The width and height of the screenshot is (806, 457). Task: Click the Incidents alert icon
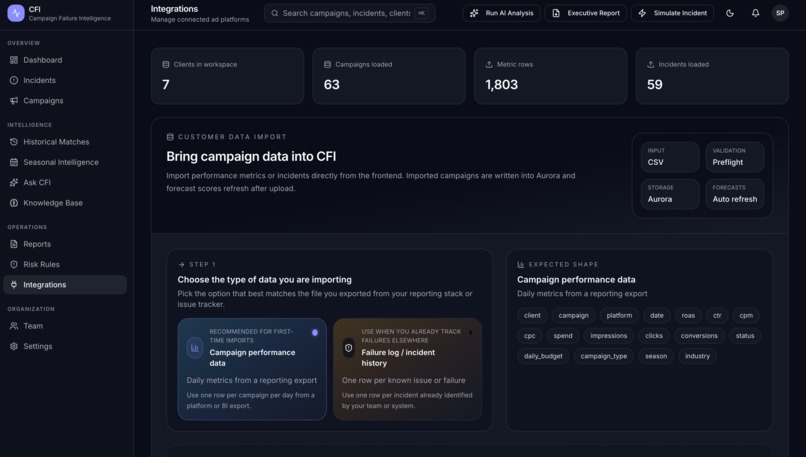coord(14,80)
